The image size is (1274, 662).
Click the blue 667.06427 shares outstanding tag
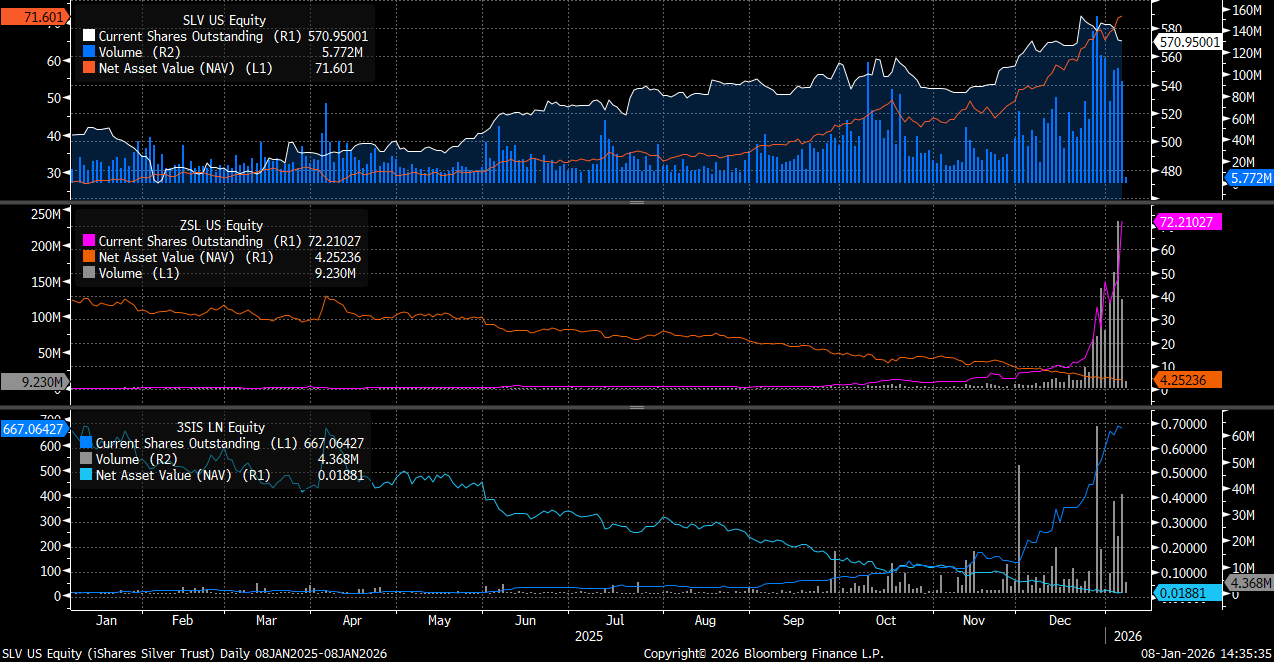pos(34,429)
